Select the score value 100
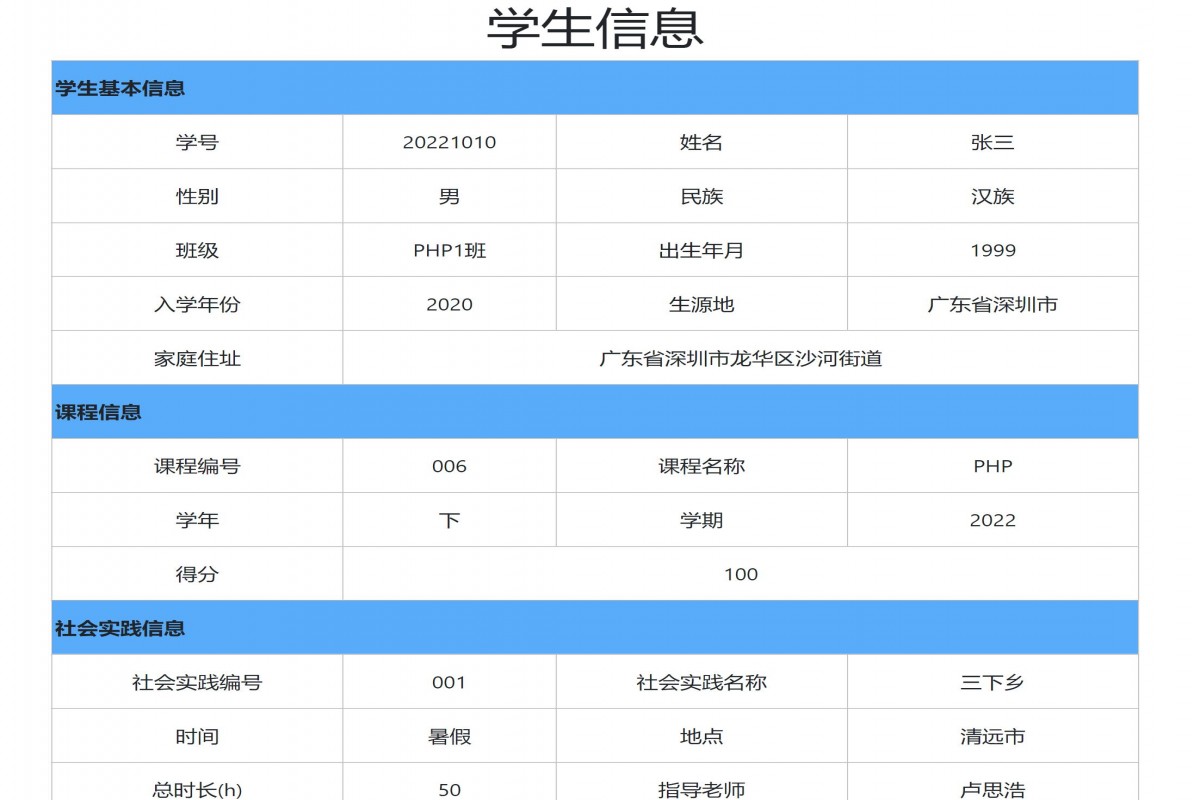Viewport: 1200px width, 800px height. click(739, 574)
